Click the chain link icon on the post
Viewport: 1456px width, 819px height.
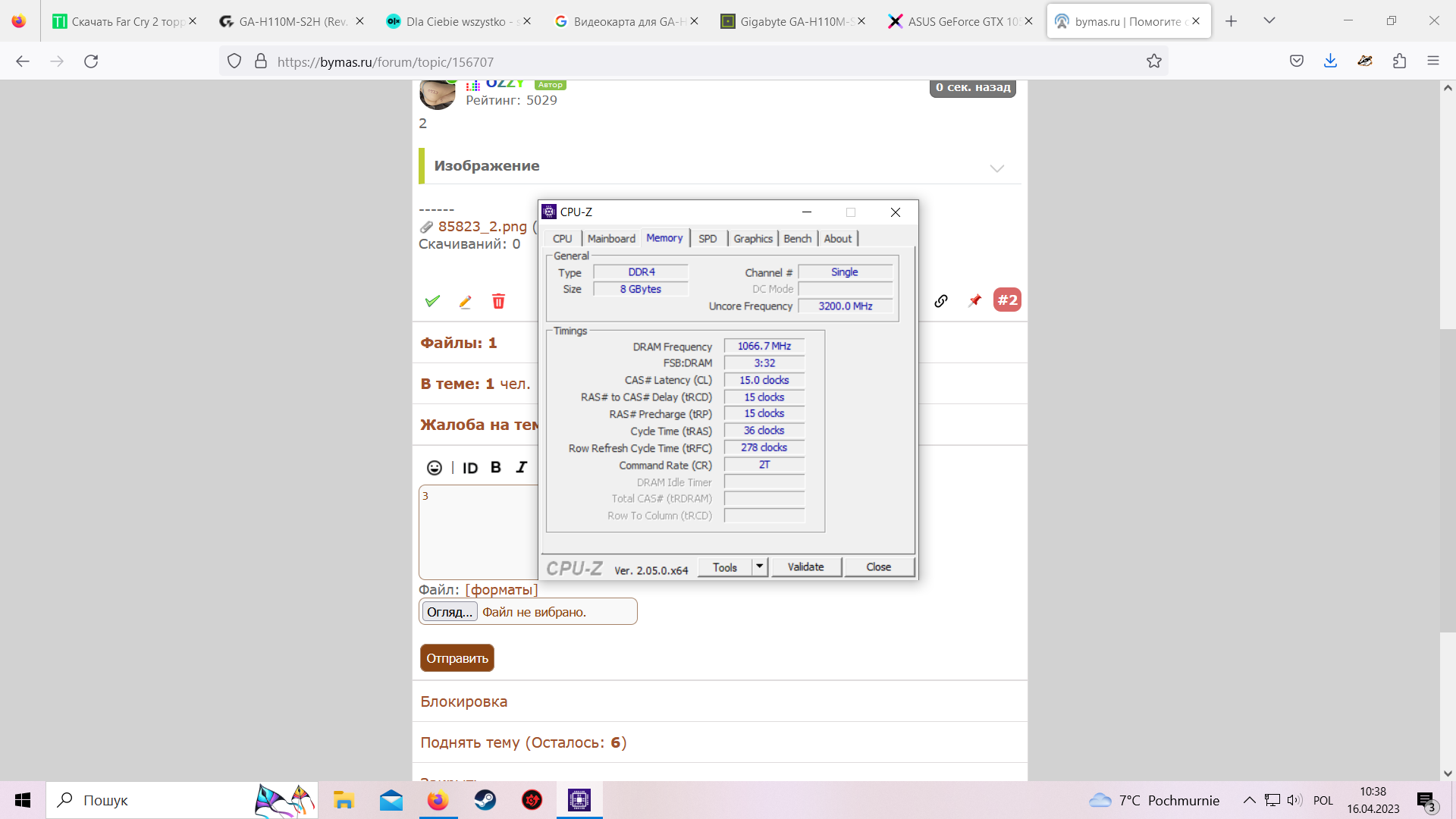941,301
